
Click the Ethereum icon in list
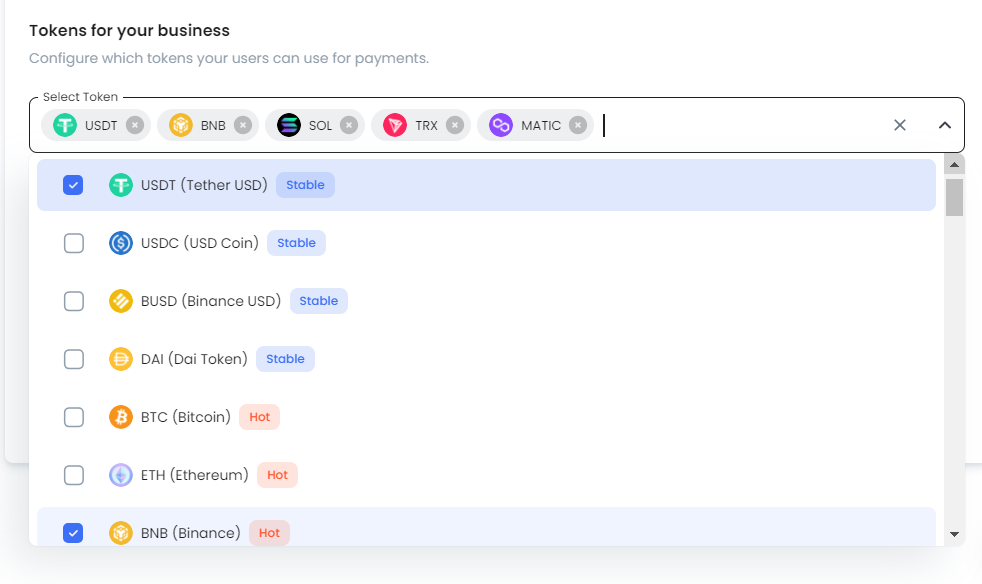(x=121, y=475)
